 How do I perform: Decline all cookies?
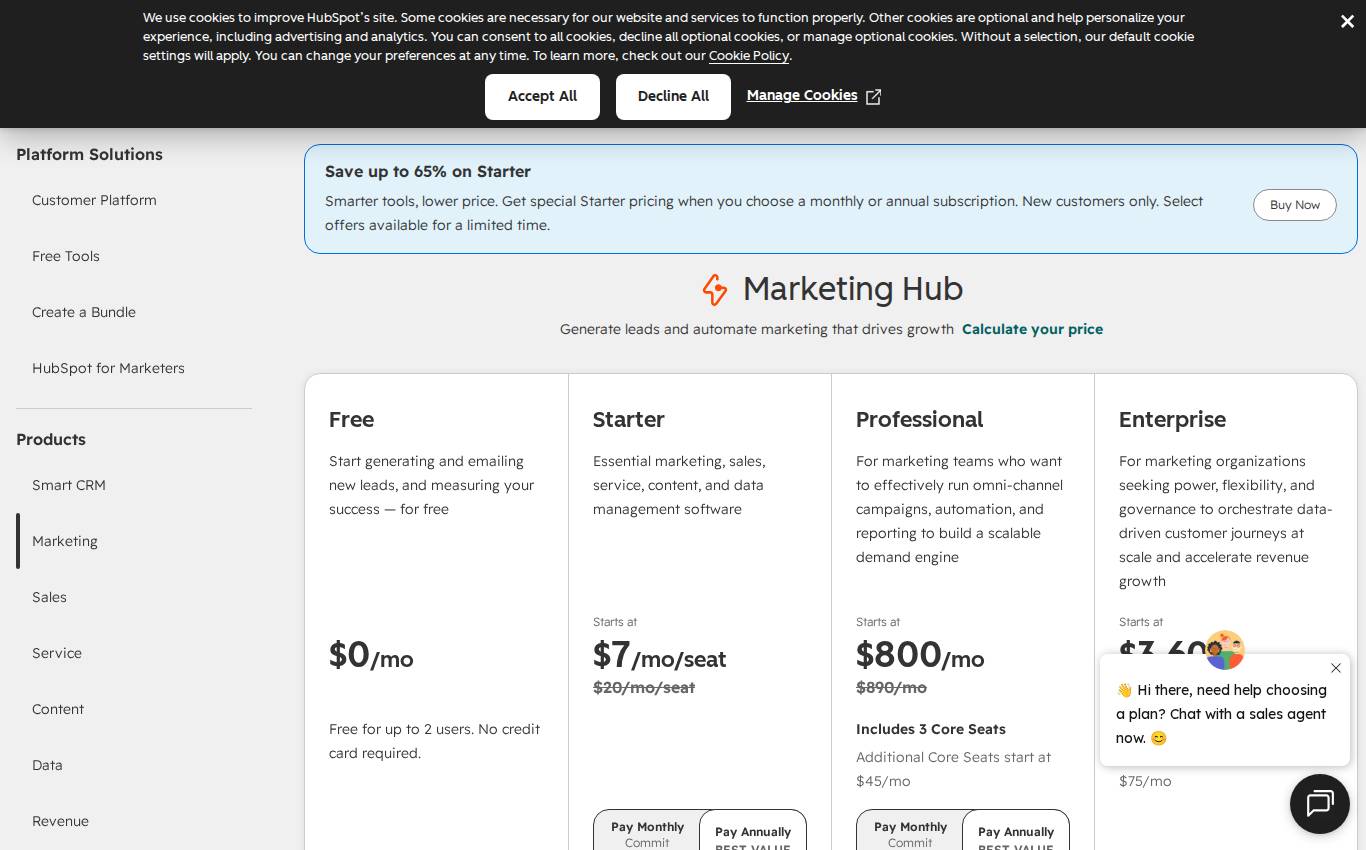[673, 97]
